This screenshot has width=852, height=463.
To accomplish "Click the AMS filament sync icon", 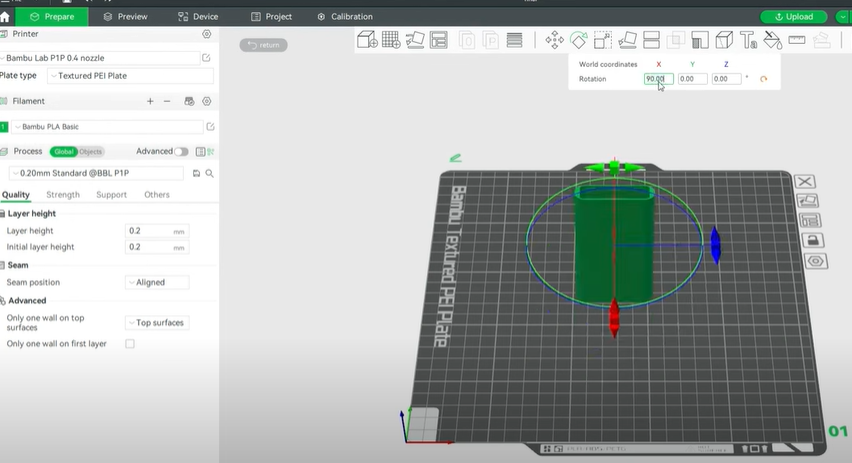I will (189, 101).
